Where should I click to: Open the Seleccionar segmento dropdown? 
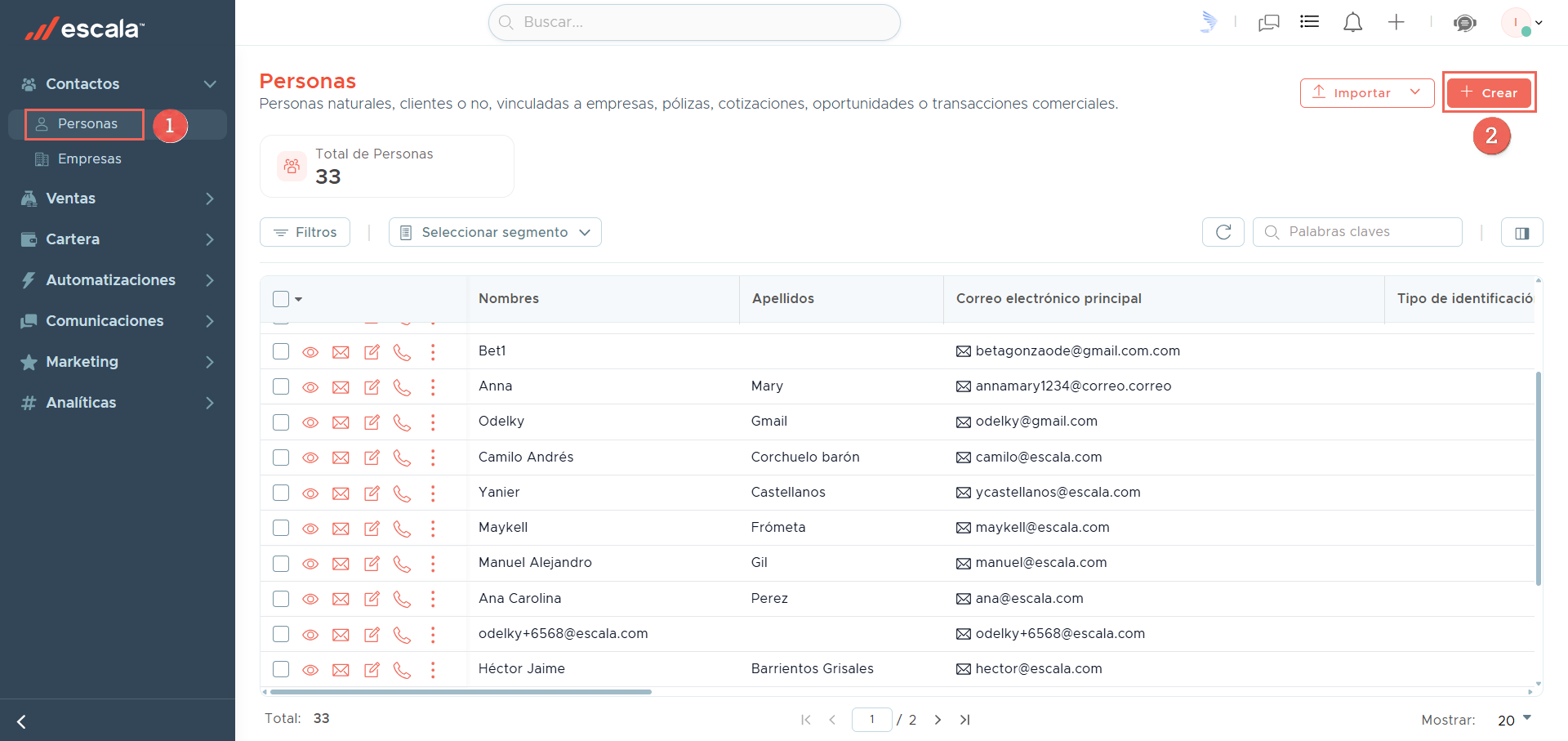(495, 232)
